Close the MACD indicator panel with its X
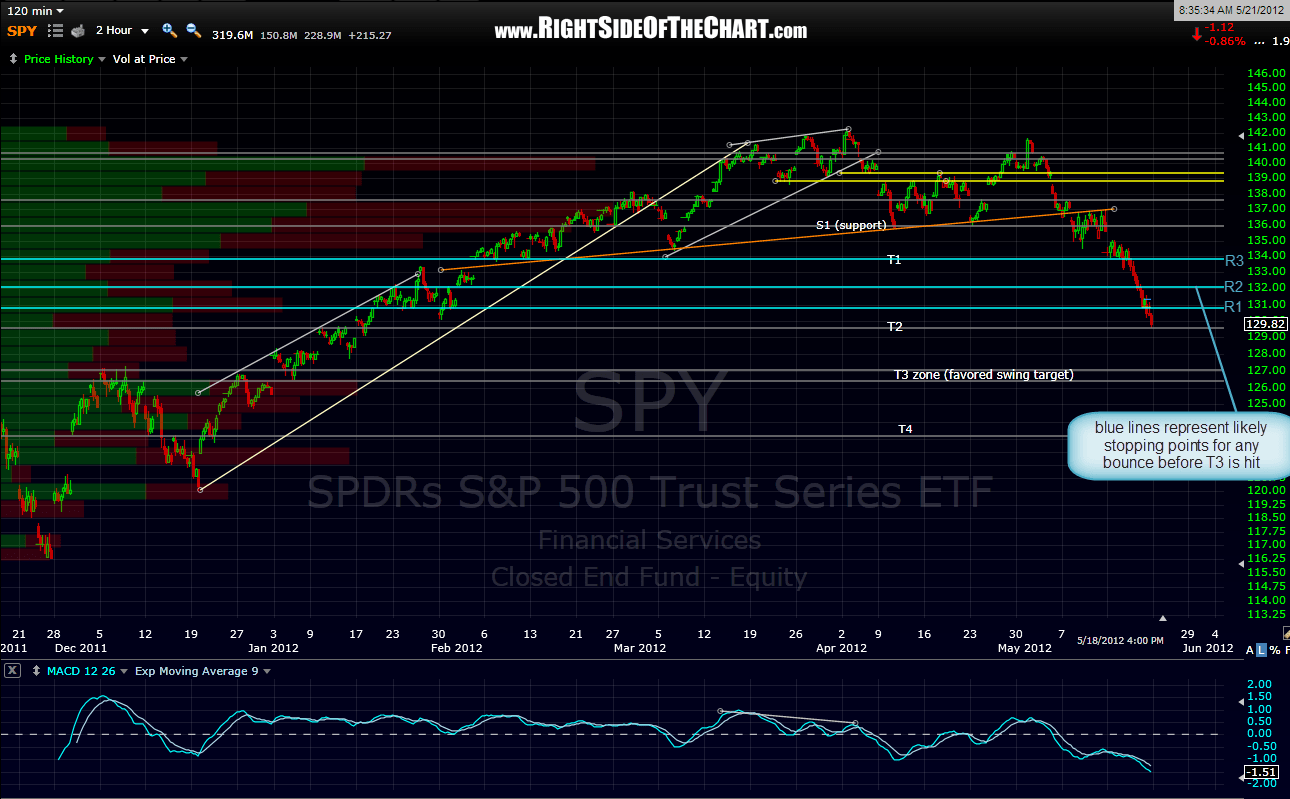The image size is (1290, 799). (12, 671)
